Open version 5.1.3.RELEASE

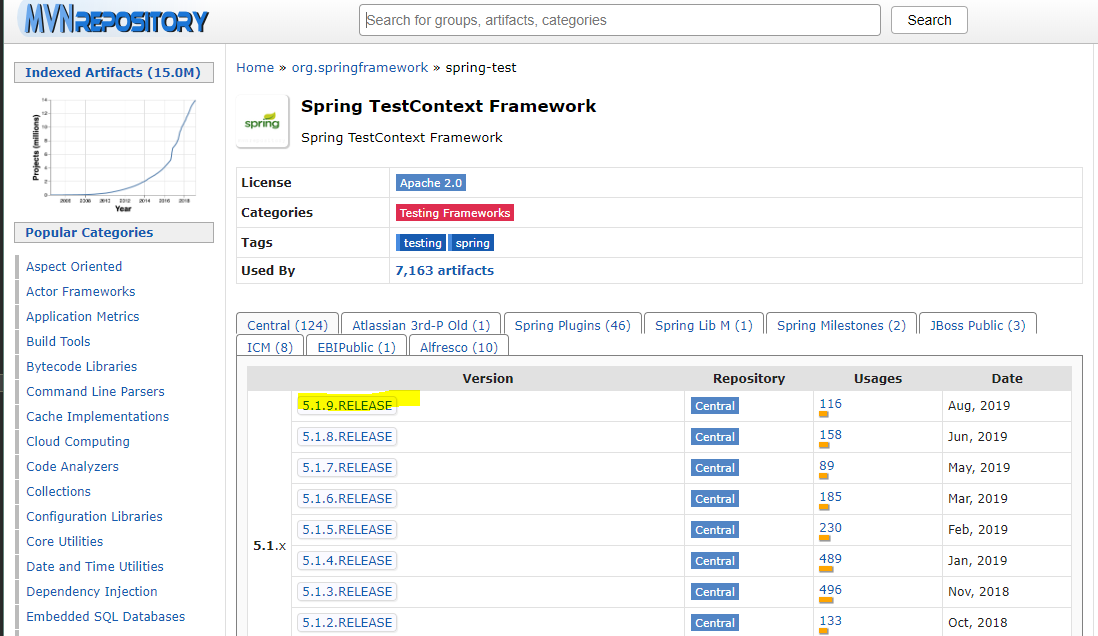point(347,592)
